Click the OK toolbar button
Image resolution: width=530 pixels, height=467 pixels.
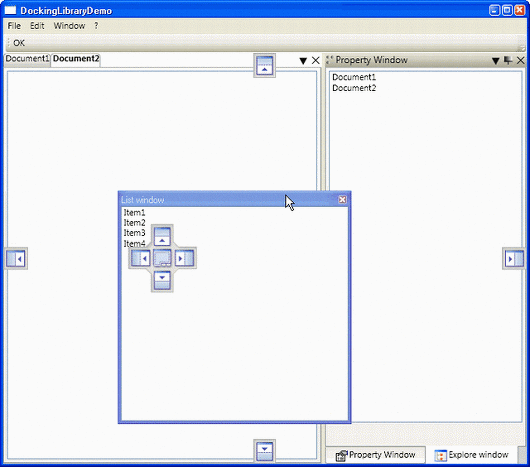pos(19,43)
